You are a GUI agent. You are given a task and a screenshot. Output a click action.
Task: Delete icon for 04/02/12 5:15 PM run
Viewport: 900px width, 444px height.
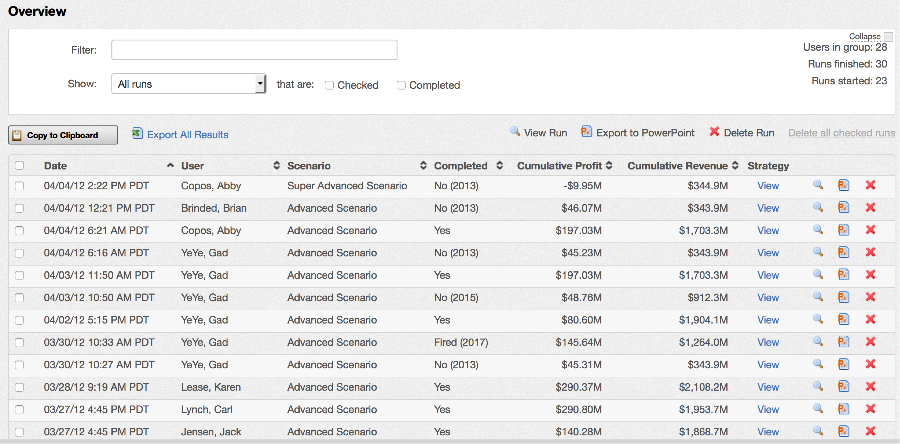tap(870, 319)
